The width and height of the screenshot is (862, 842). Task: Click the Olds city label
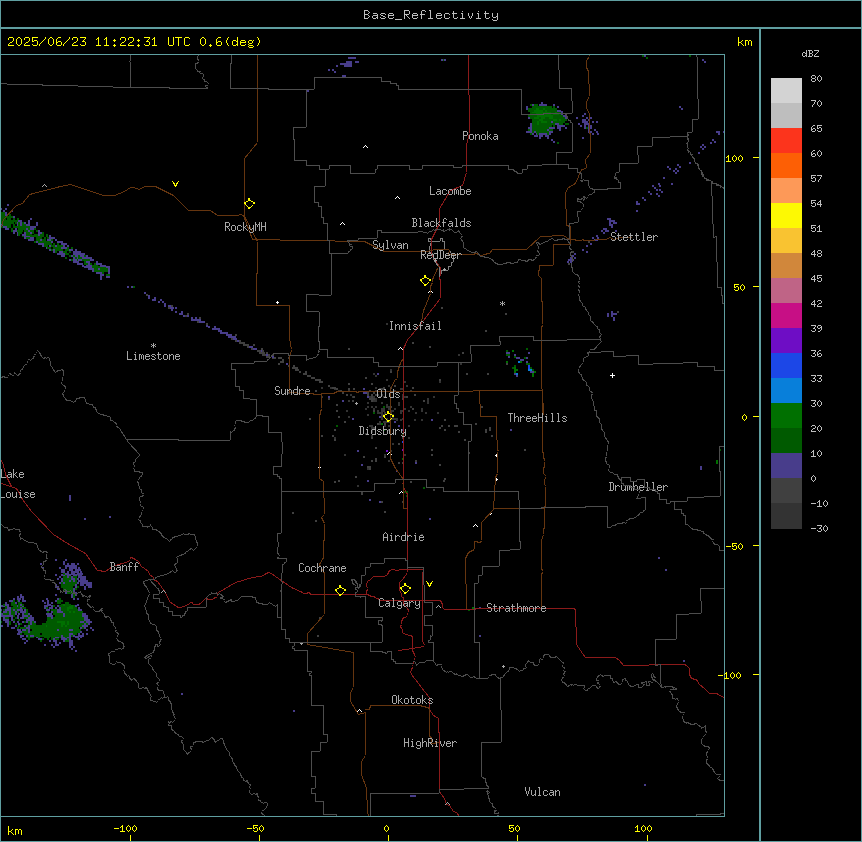(x=388, y=394)
